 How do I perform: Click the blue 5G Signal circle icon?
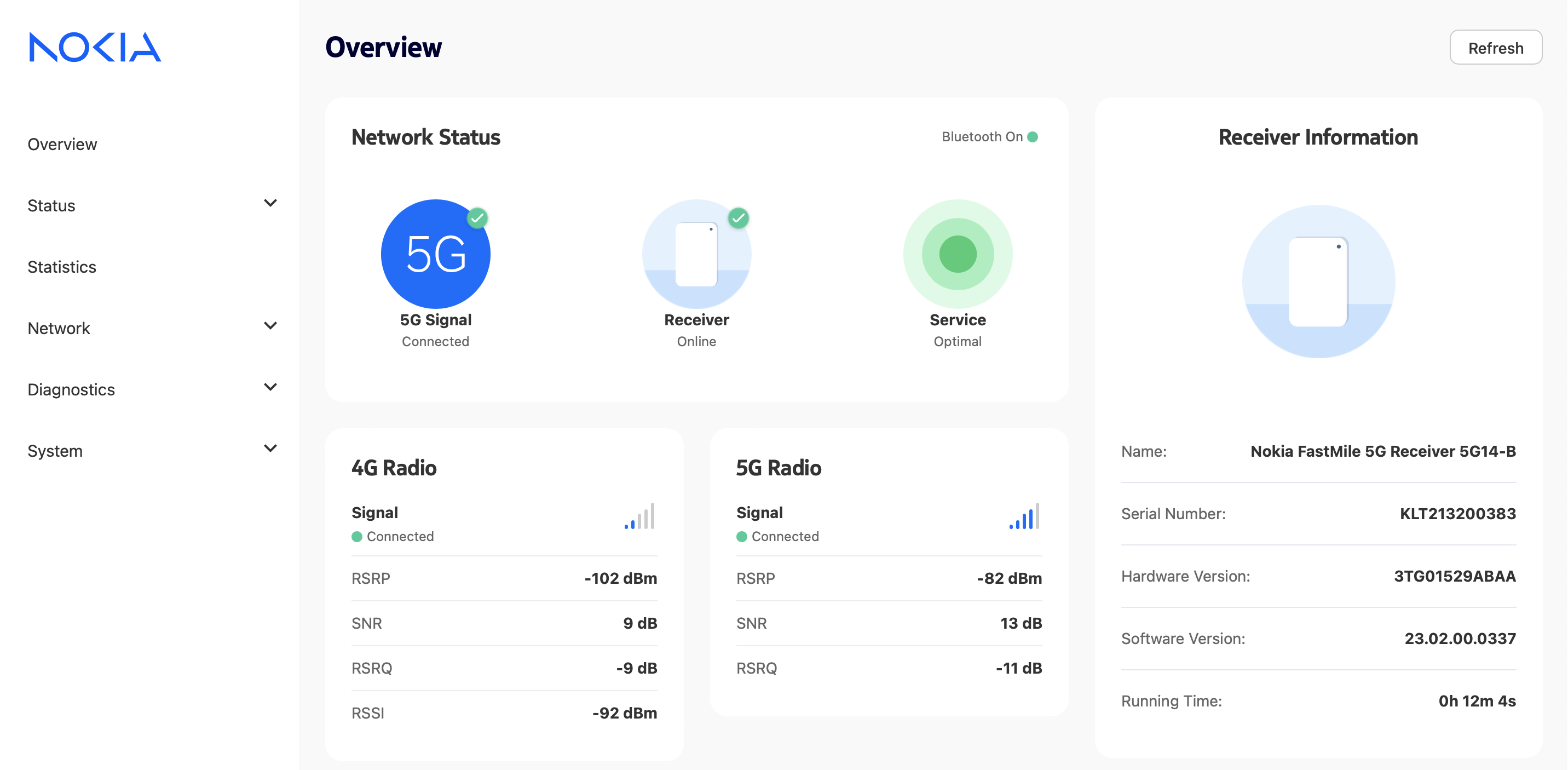click(435, 254)
